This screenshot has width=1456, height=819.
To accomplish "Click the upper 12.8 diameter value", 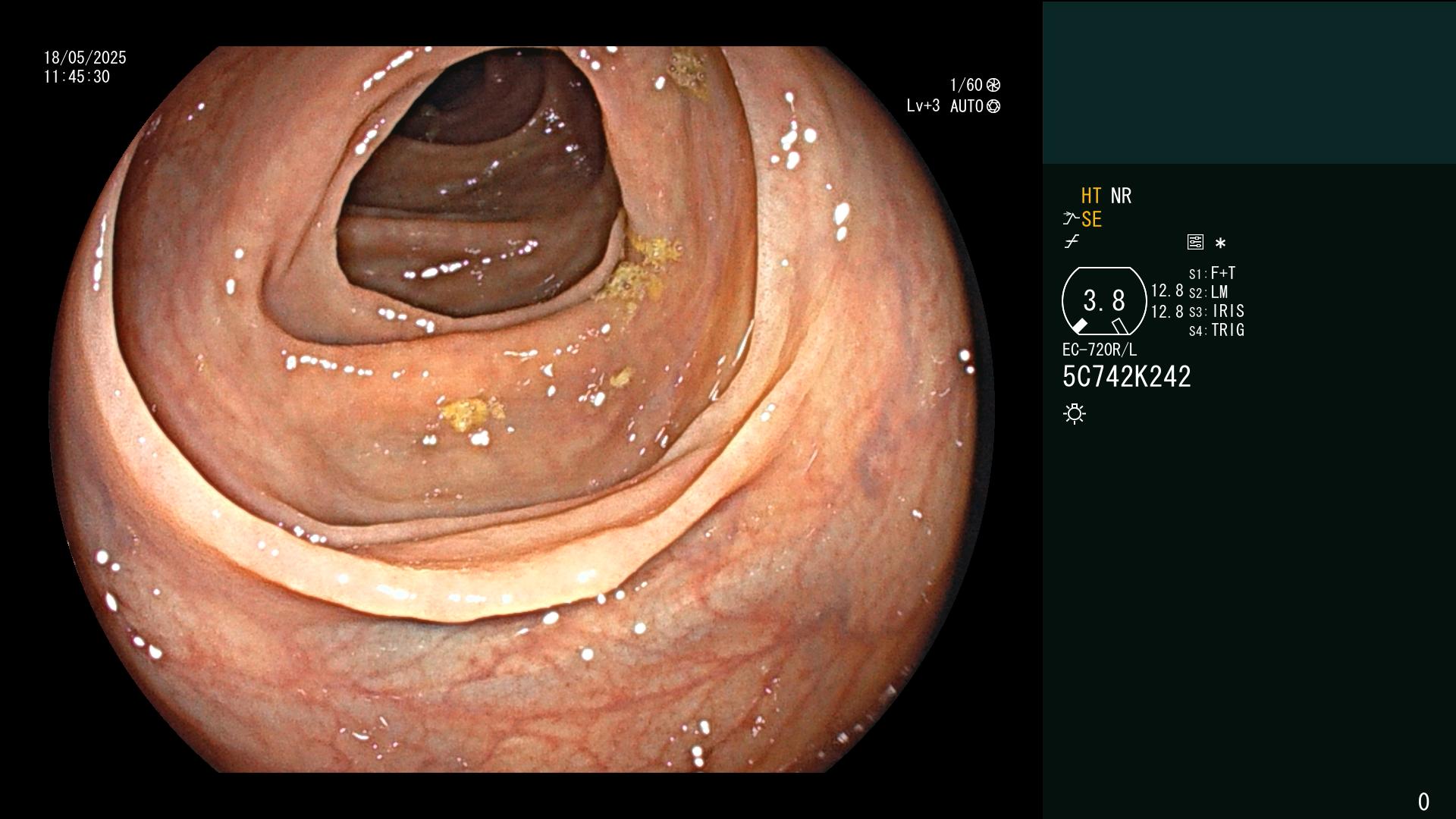I will pos(1167,290).
